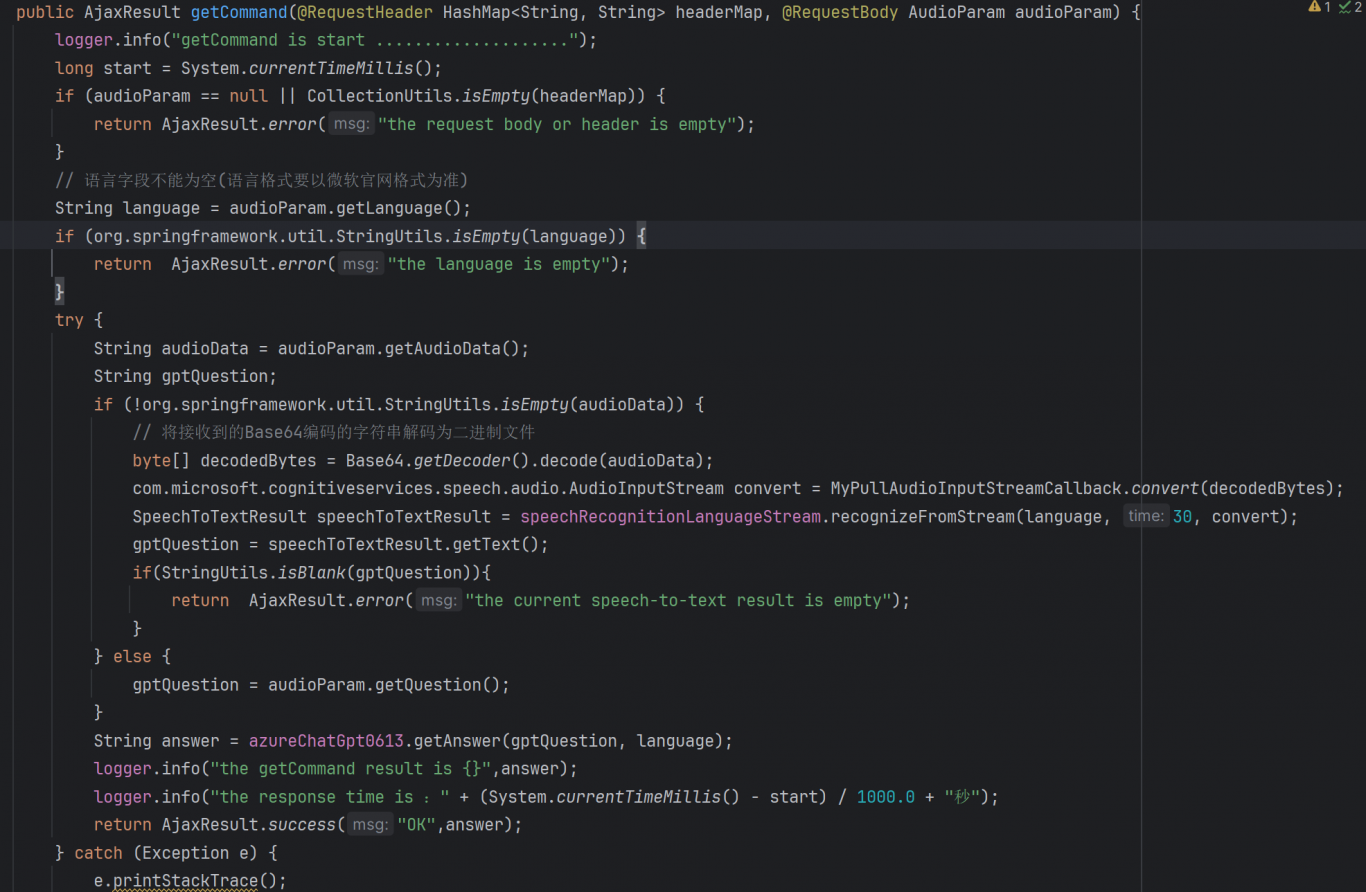Click the msg: hint before "OK"
1366x892 pixels.
point(371,824)
